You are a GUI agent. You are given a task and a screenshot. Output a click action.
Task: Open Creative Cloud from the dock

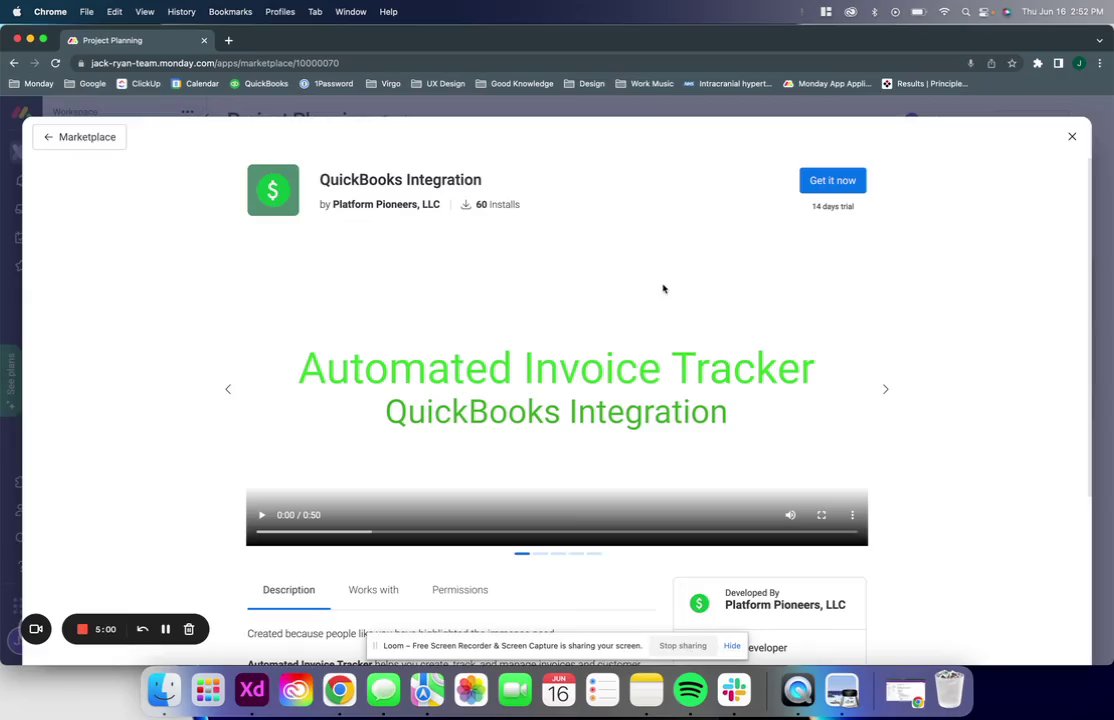(x=296, y=690)
